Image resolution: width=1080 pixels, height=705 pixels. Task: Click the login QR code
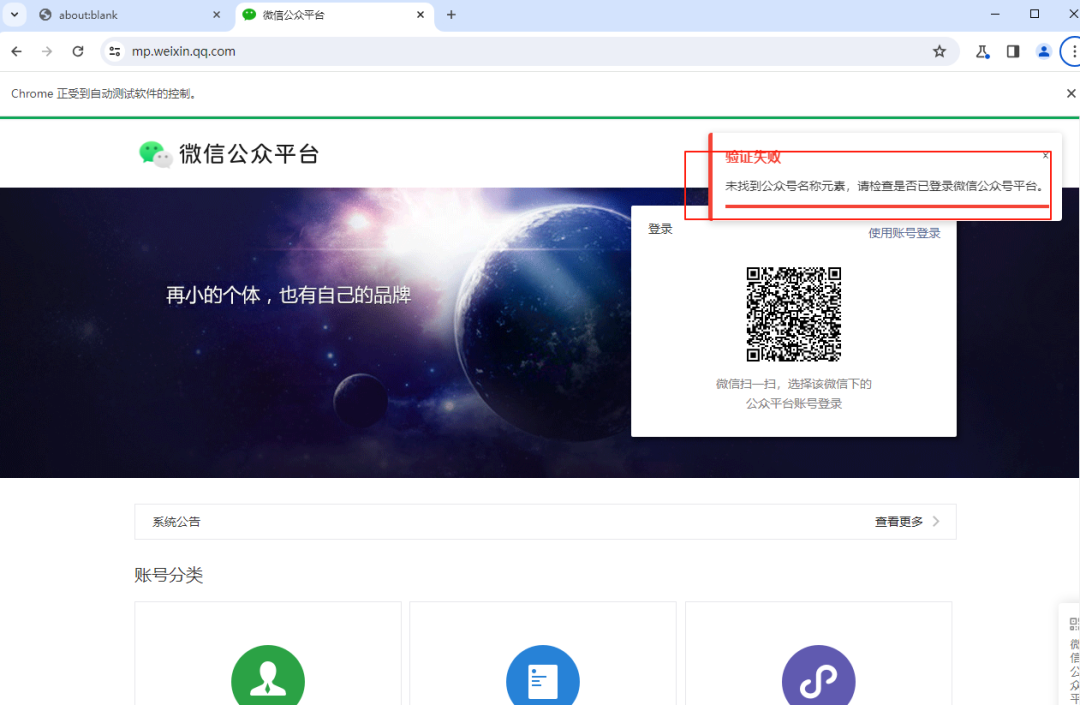coord(793,314)
